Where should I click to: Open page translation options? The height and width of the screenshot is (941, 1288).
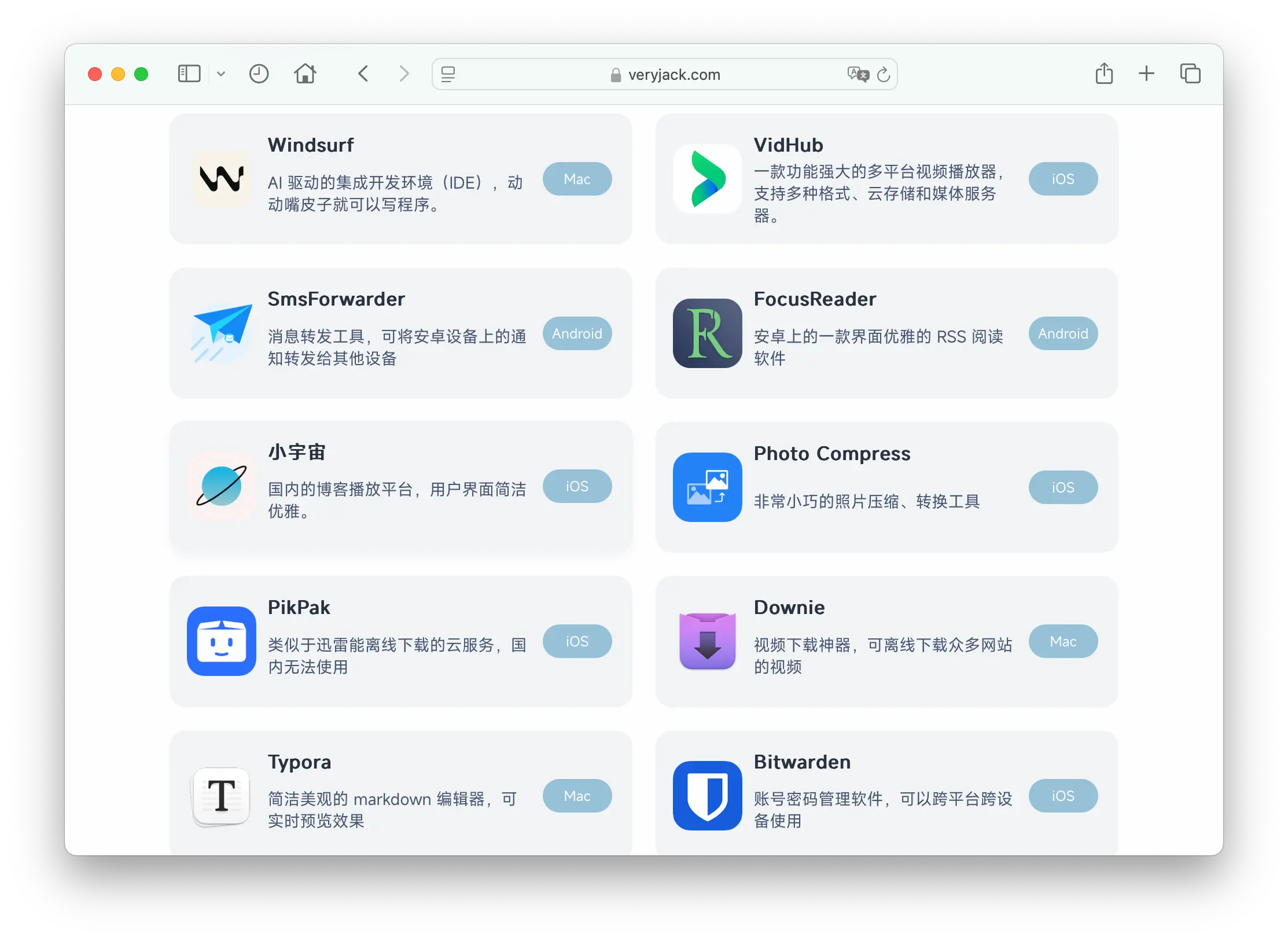(x=858, y=74)
